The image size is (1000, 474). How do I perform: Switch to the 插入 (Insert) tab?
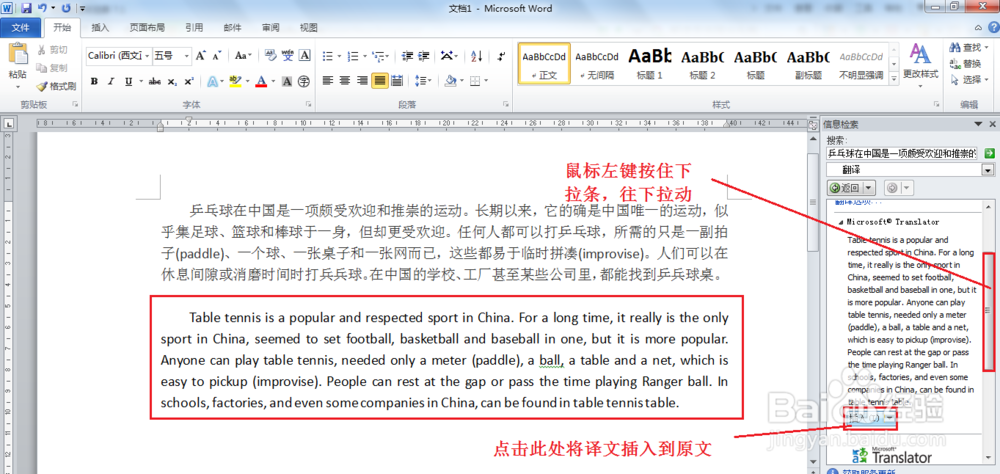100,27
